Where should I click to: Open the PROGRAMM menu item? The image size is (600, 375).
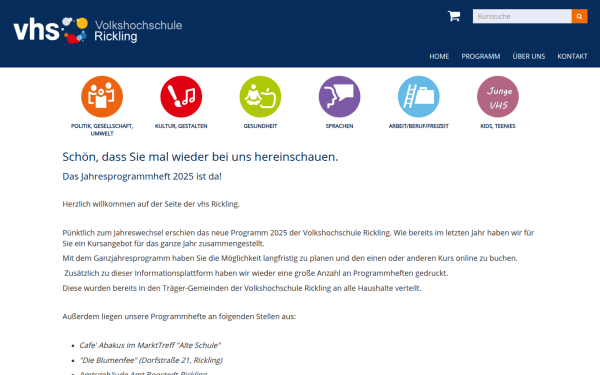(481, 56)
